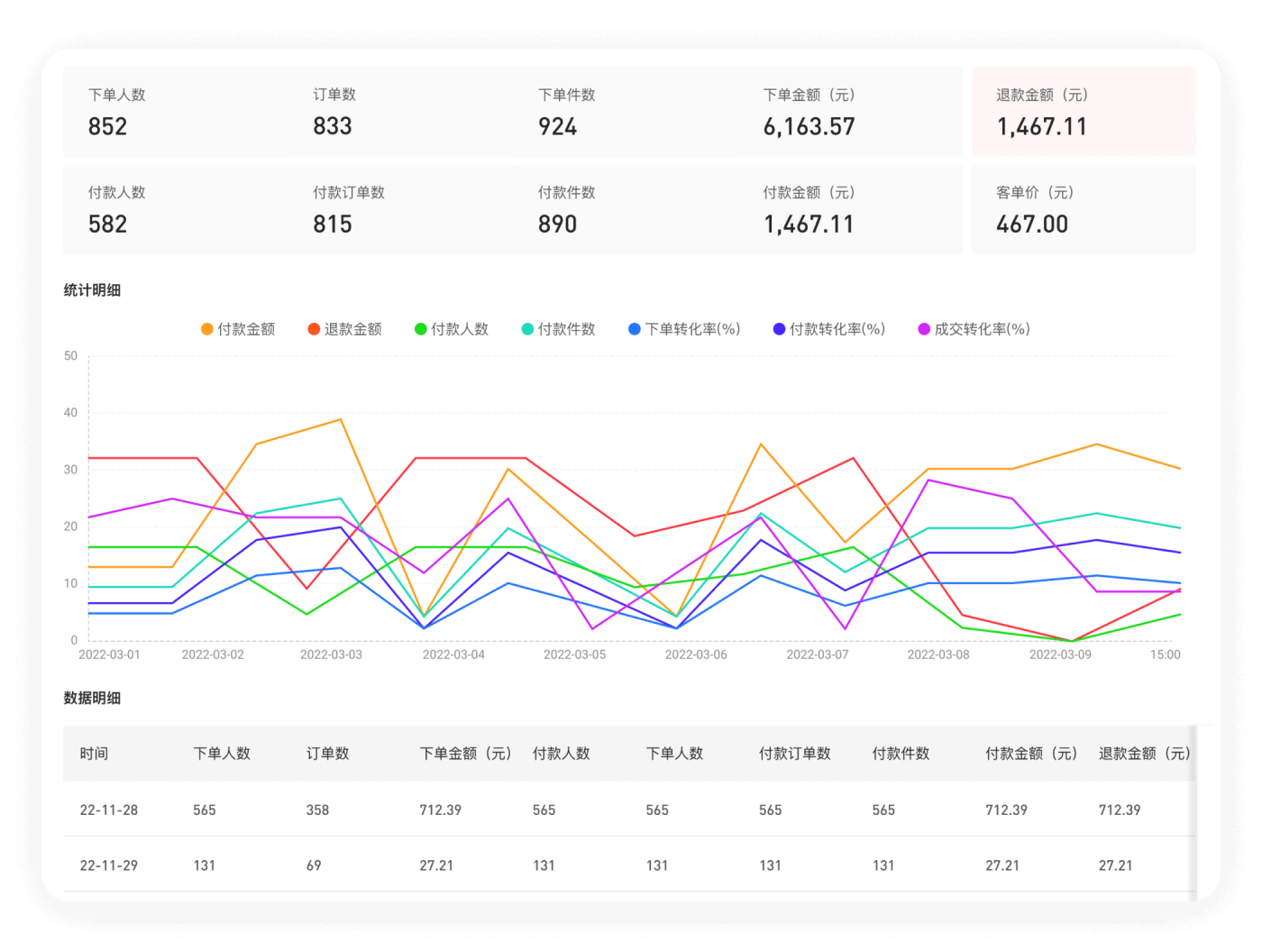Screen dimensions: 1262x952
Task: Click the blue 下单转化率(%) legend marker
Action: click(x=635, y=329)
